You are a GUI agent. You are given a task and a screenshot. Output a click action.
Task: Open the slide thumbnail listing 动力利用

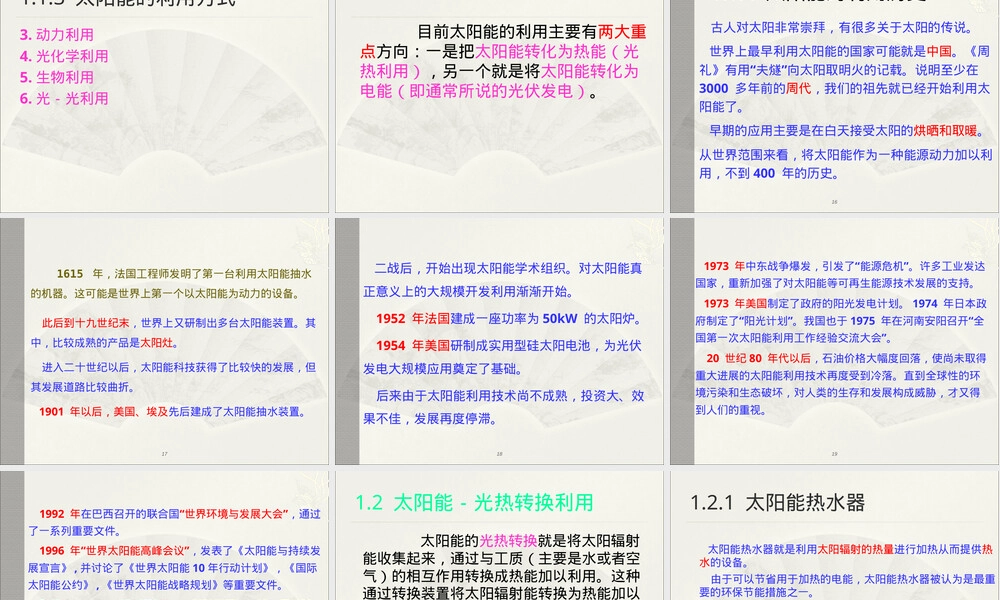(165, 106)
